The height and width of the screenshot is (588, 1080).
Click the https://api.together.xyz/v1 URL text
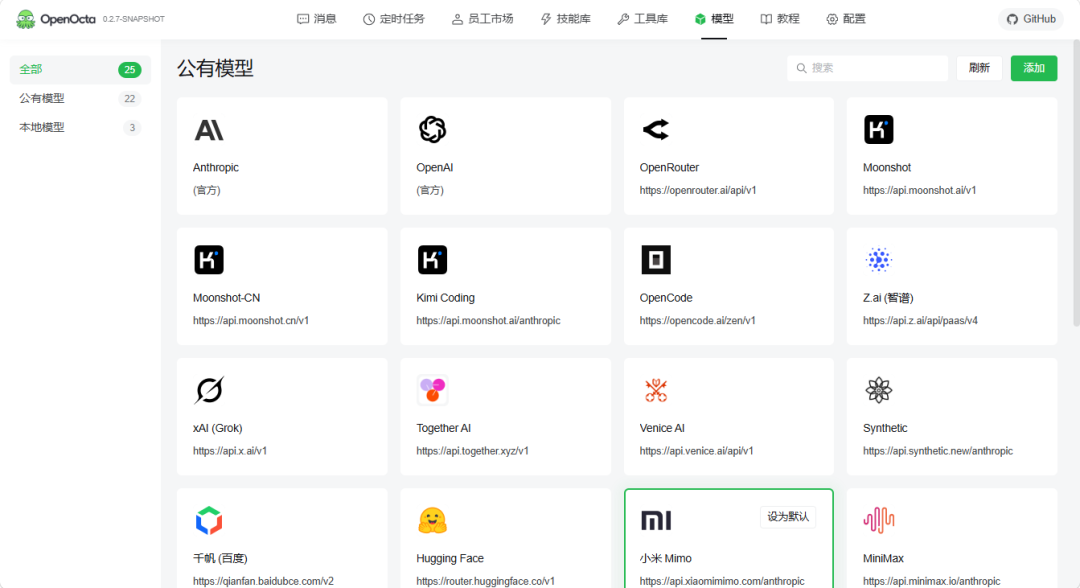pos(472,450)
